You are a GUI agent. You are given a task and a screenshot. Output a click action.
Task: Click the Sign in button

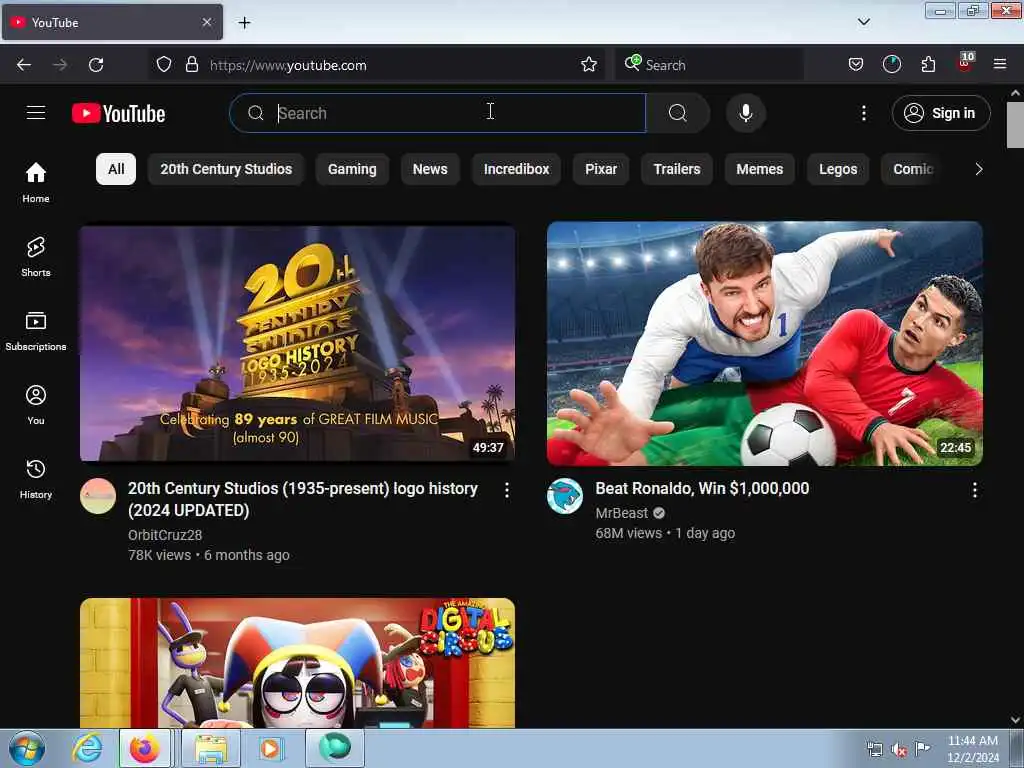coord(941,113)
